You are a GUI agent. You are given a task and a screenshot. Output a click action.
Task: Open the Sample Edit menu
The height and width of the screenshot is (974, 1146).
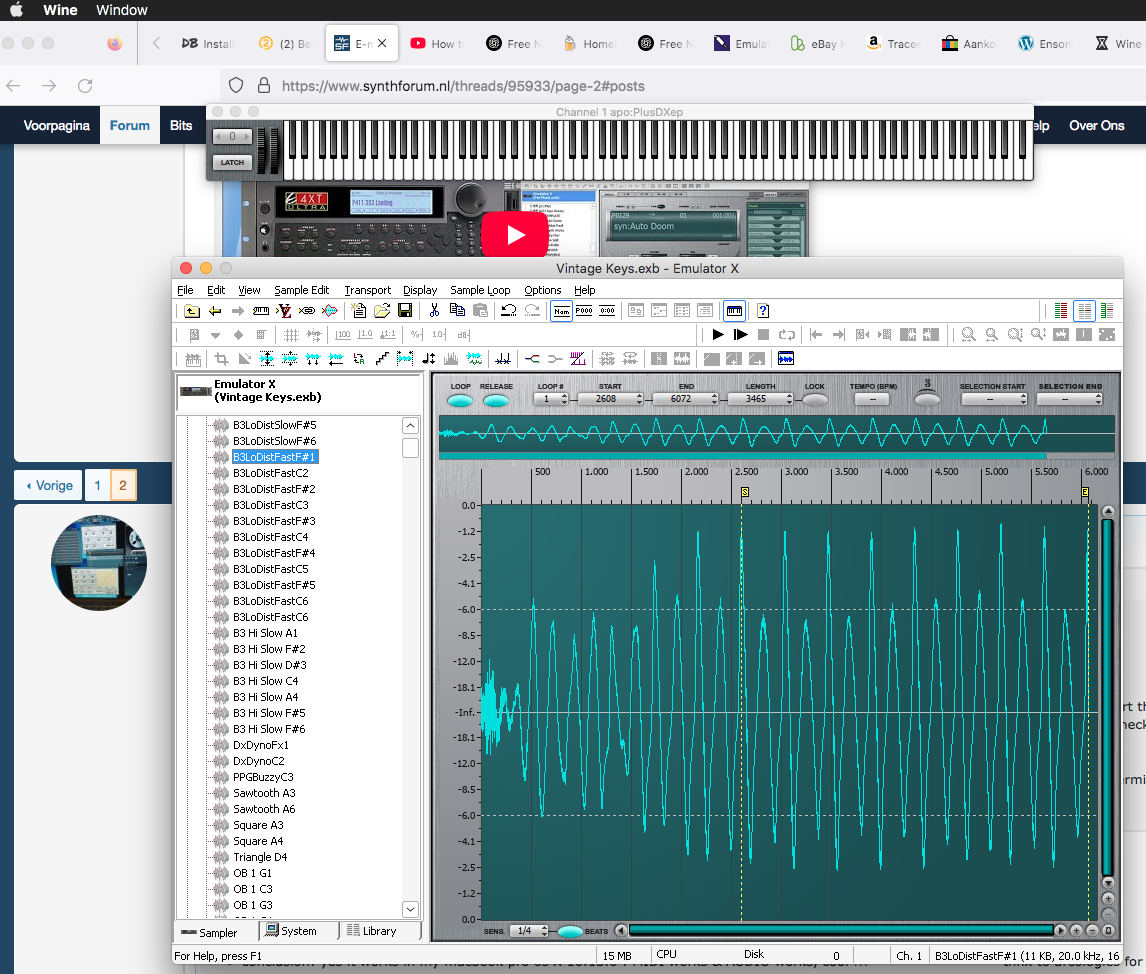(302, 290)
